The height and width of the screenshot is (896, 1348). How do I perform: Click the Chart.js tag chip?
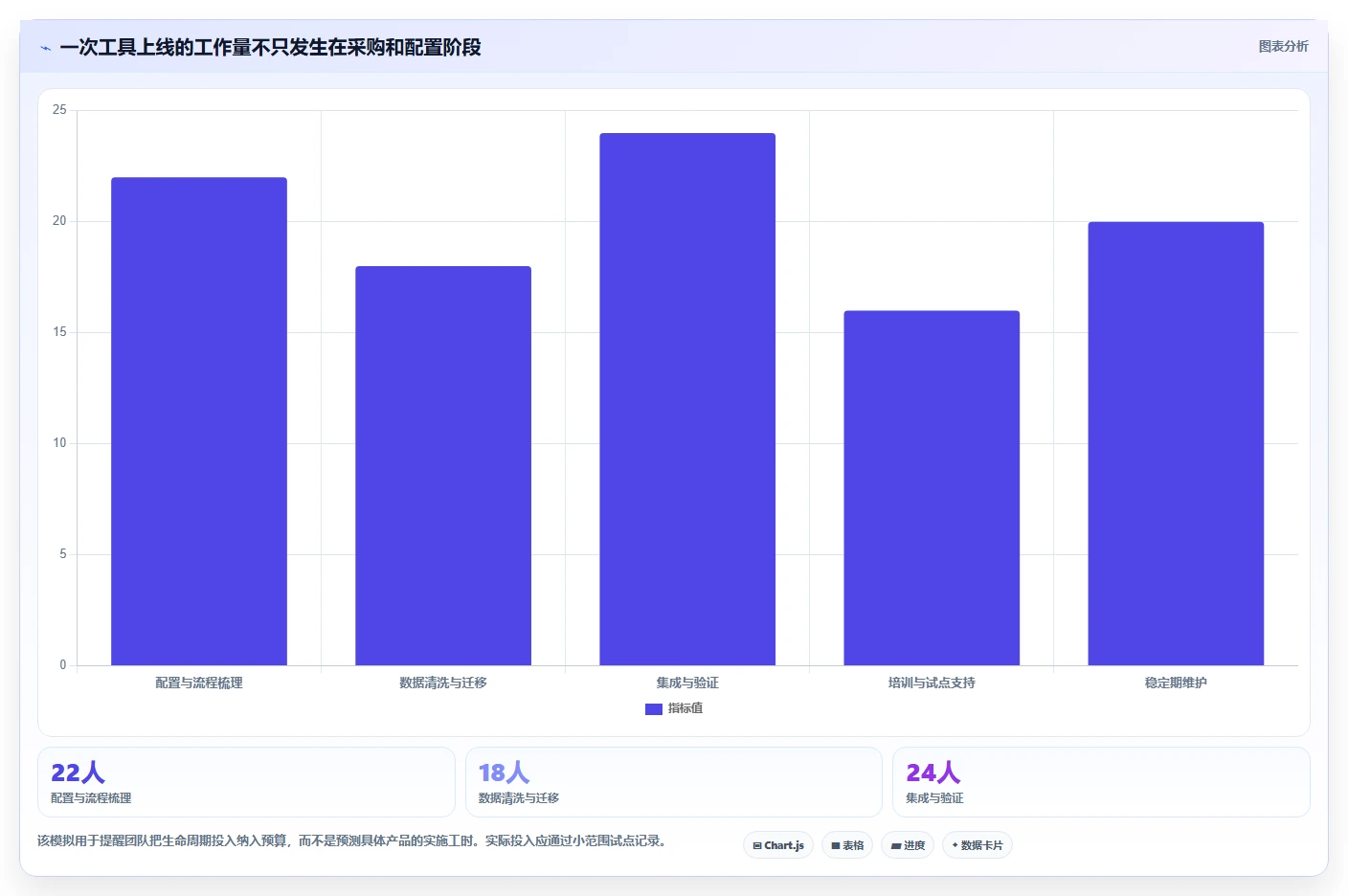pyautogui.click(x=778, y=845)
